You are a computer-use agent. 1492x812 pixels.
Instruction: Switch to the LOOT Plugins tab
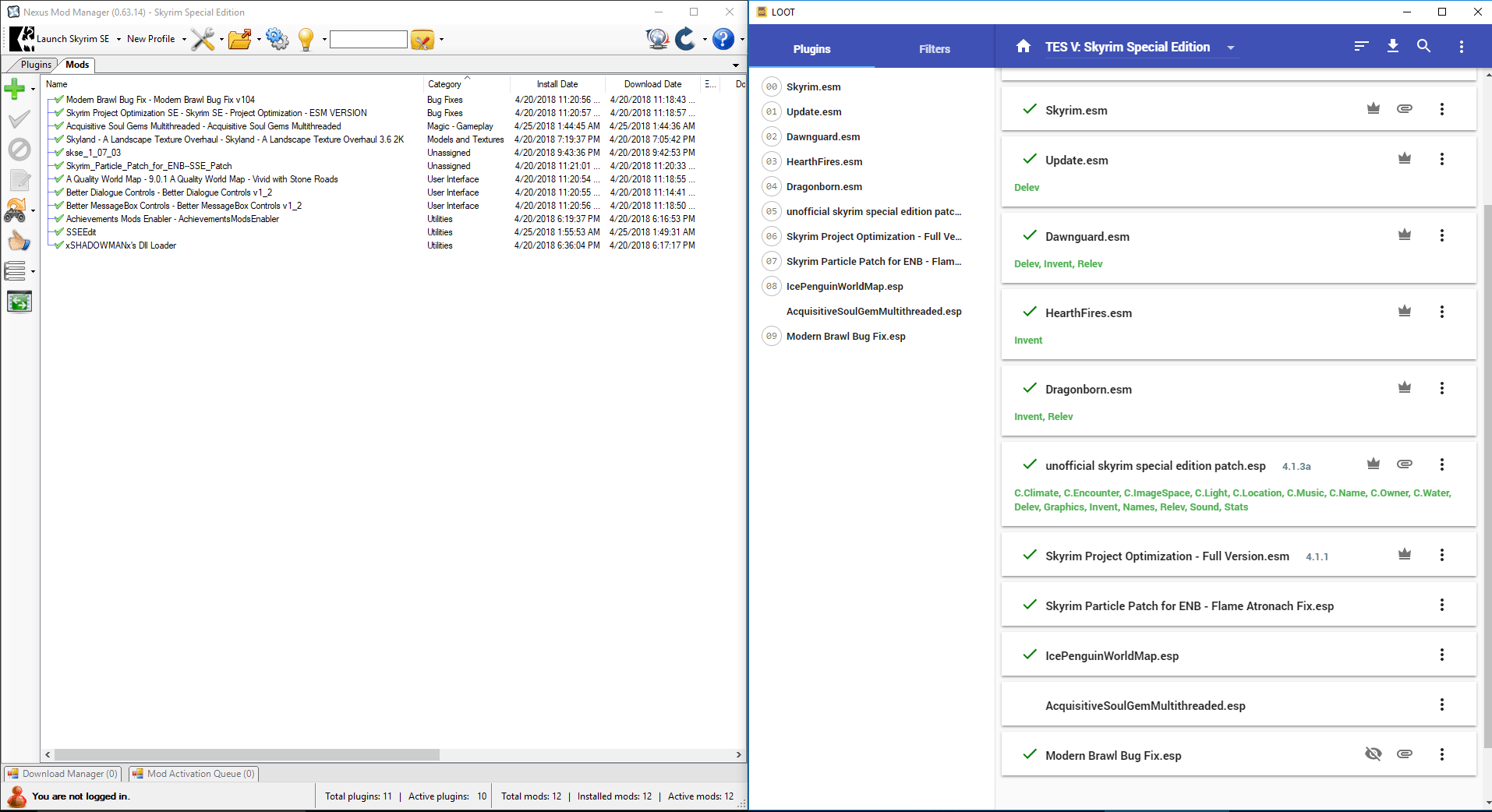(811, 48)
